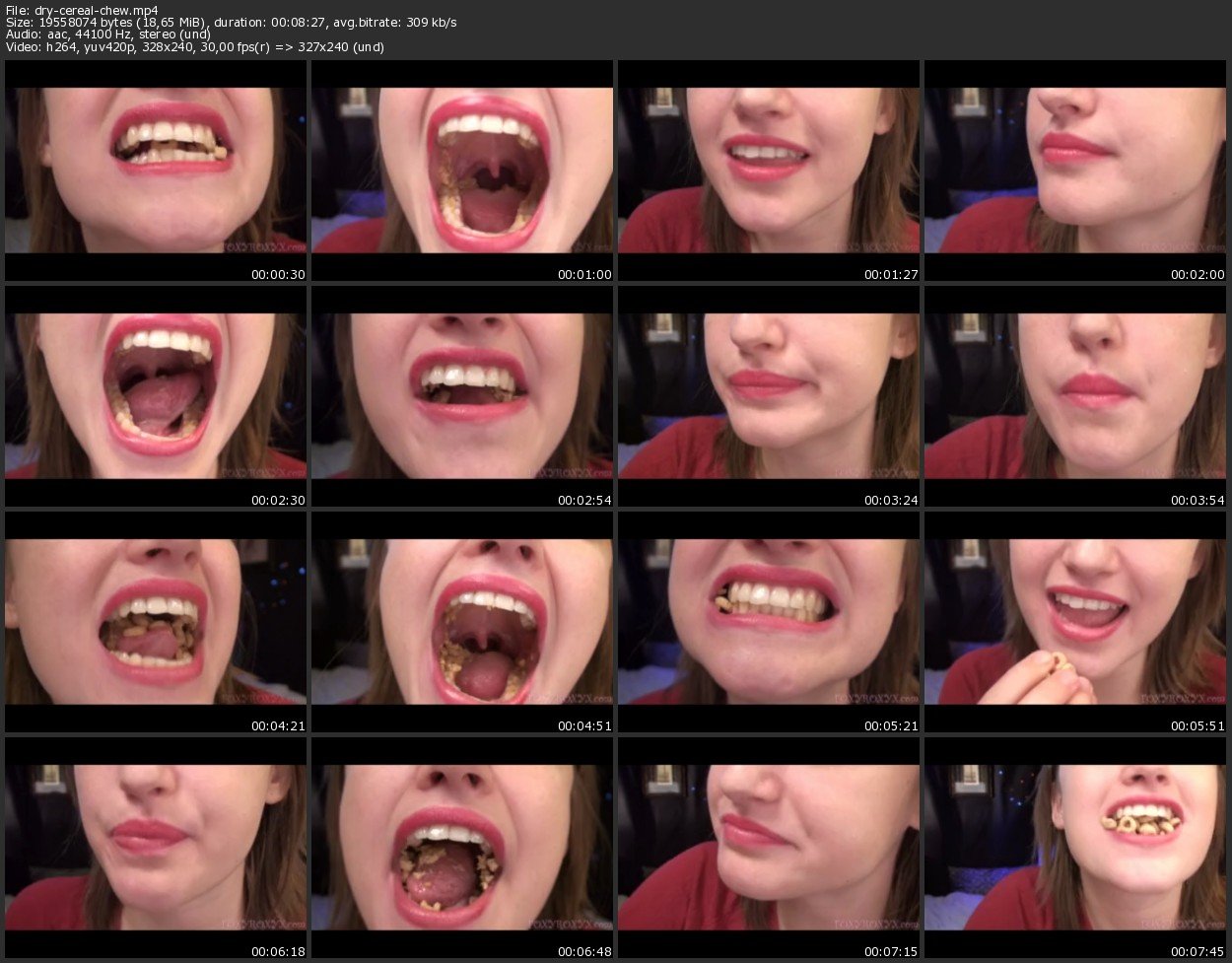
Task: Choose the last frame at 00:07:45
Action: coord(1075,847)
